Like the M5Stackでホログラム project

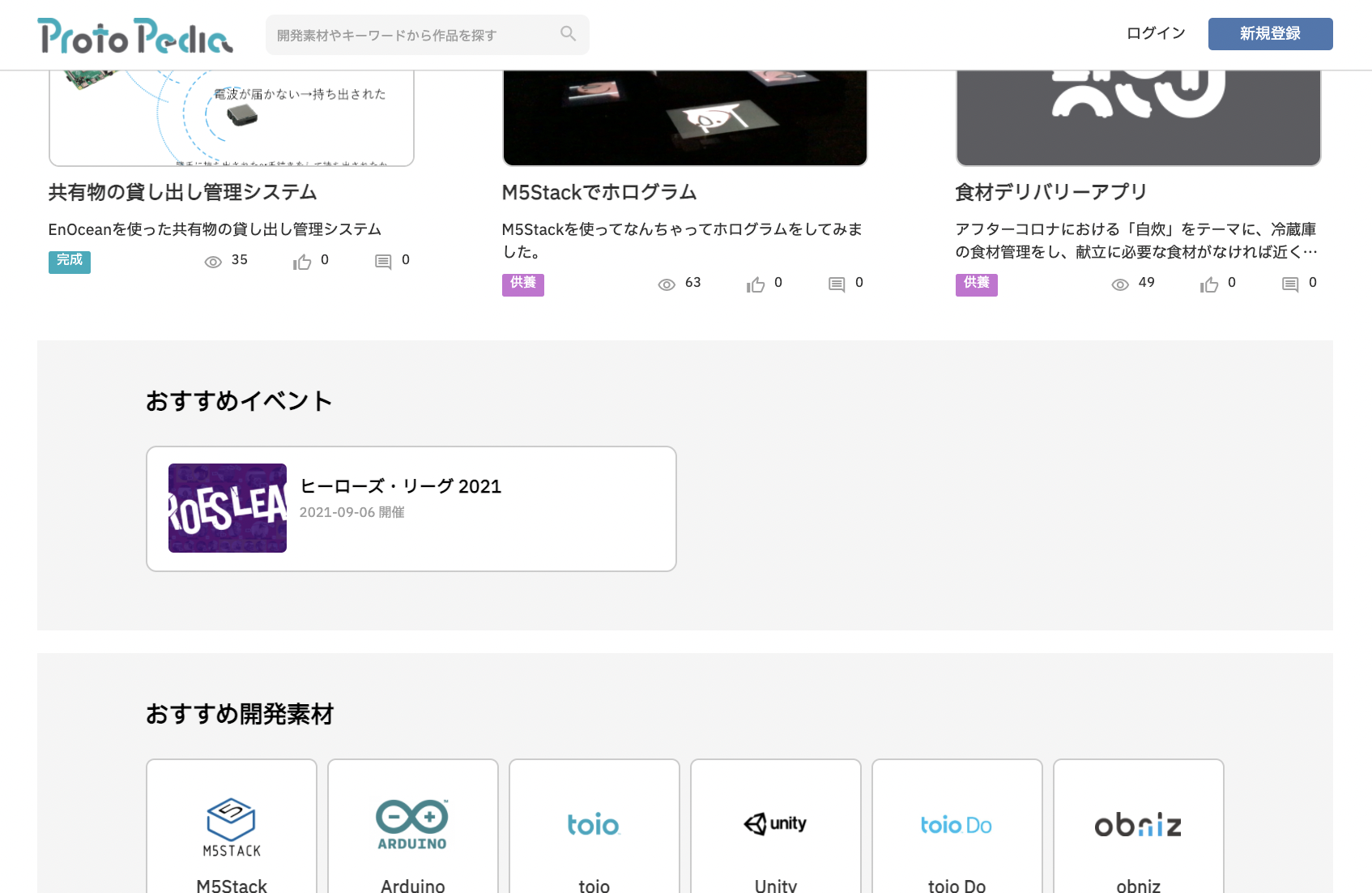[x=756, y=284]
